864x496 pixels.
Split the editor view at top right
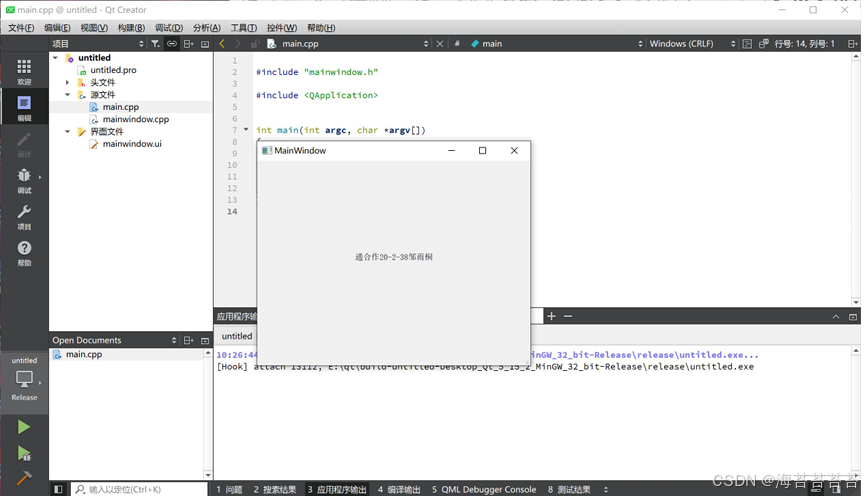tap(852, 44)
